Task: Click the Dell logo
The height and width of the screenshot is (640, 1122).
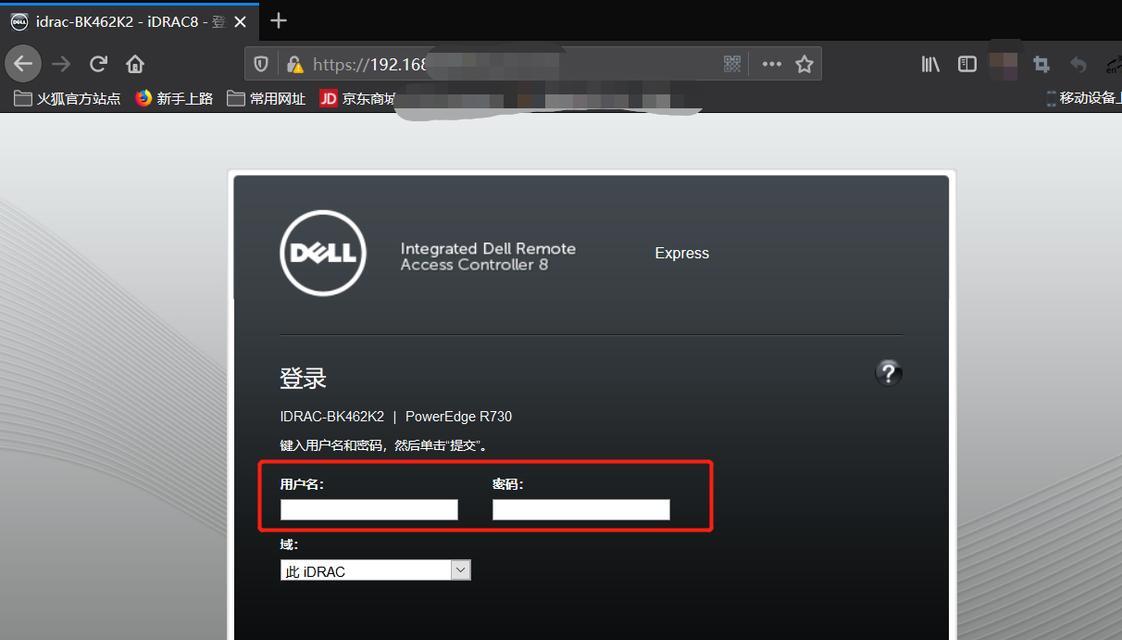Action: (x=323, y=253)
